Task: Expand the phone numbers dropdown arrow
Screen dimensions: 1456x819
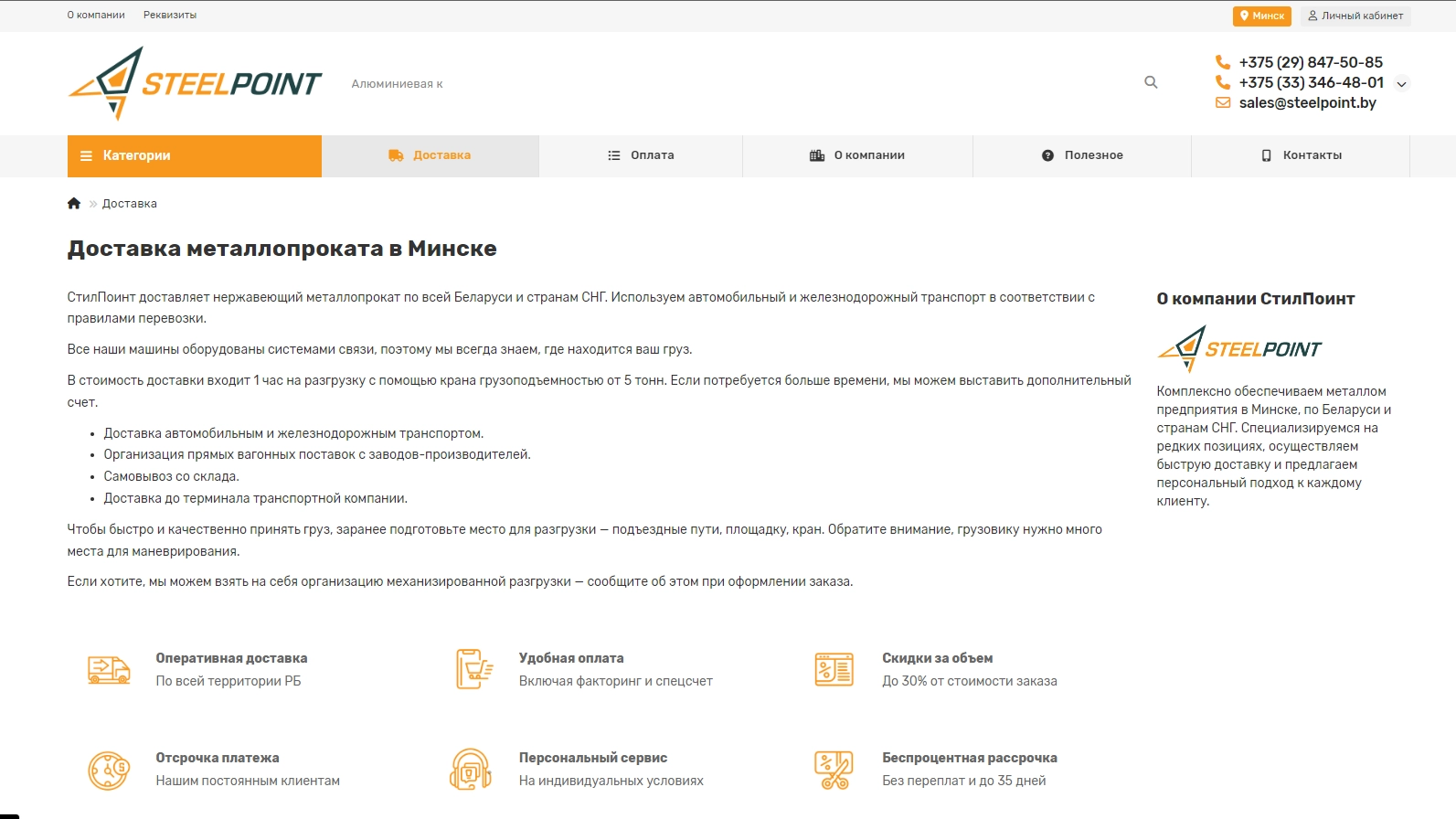Action: point(1401,84)
